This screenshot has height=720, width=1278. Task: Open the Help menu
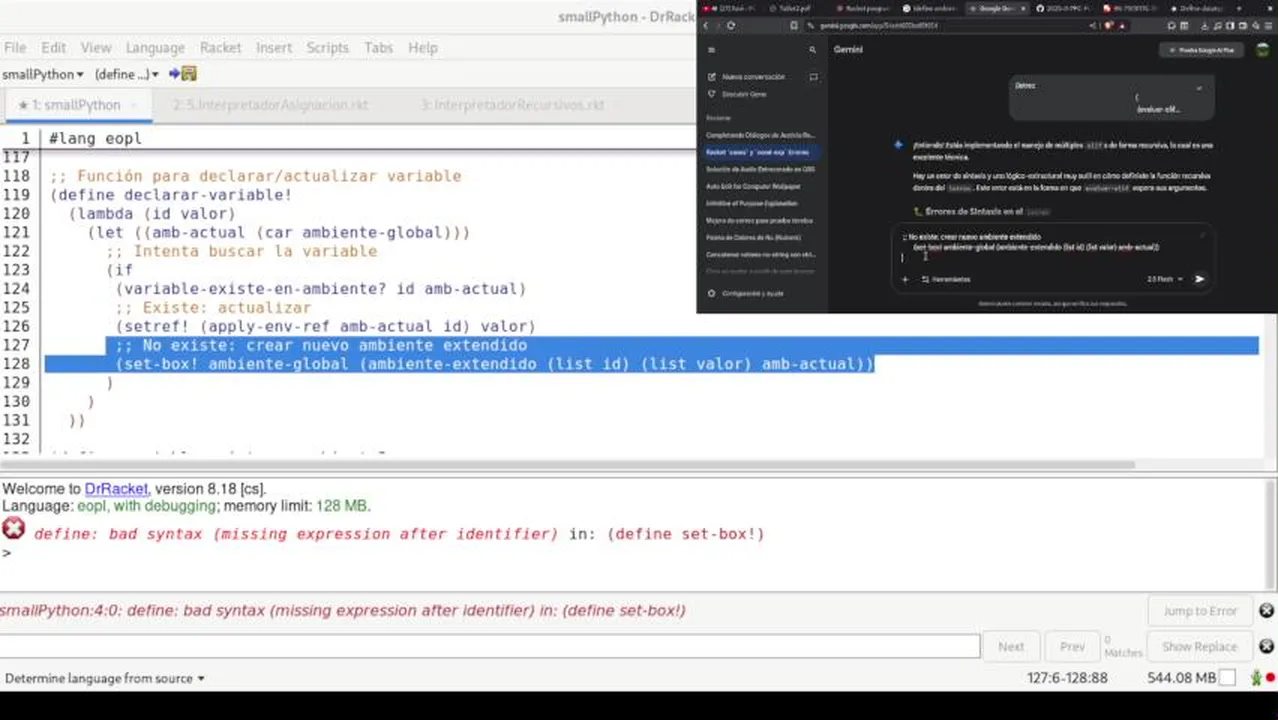422,47
